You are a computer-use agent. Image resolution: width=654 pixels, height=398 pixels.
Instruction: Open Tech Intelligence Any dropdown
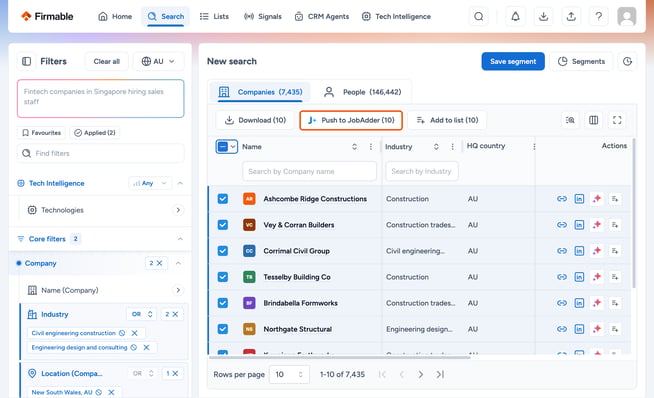150,183
